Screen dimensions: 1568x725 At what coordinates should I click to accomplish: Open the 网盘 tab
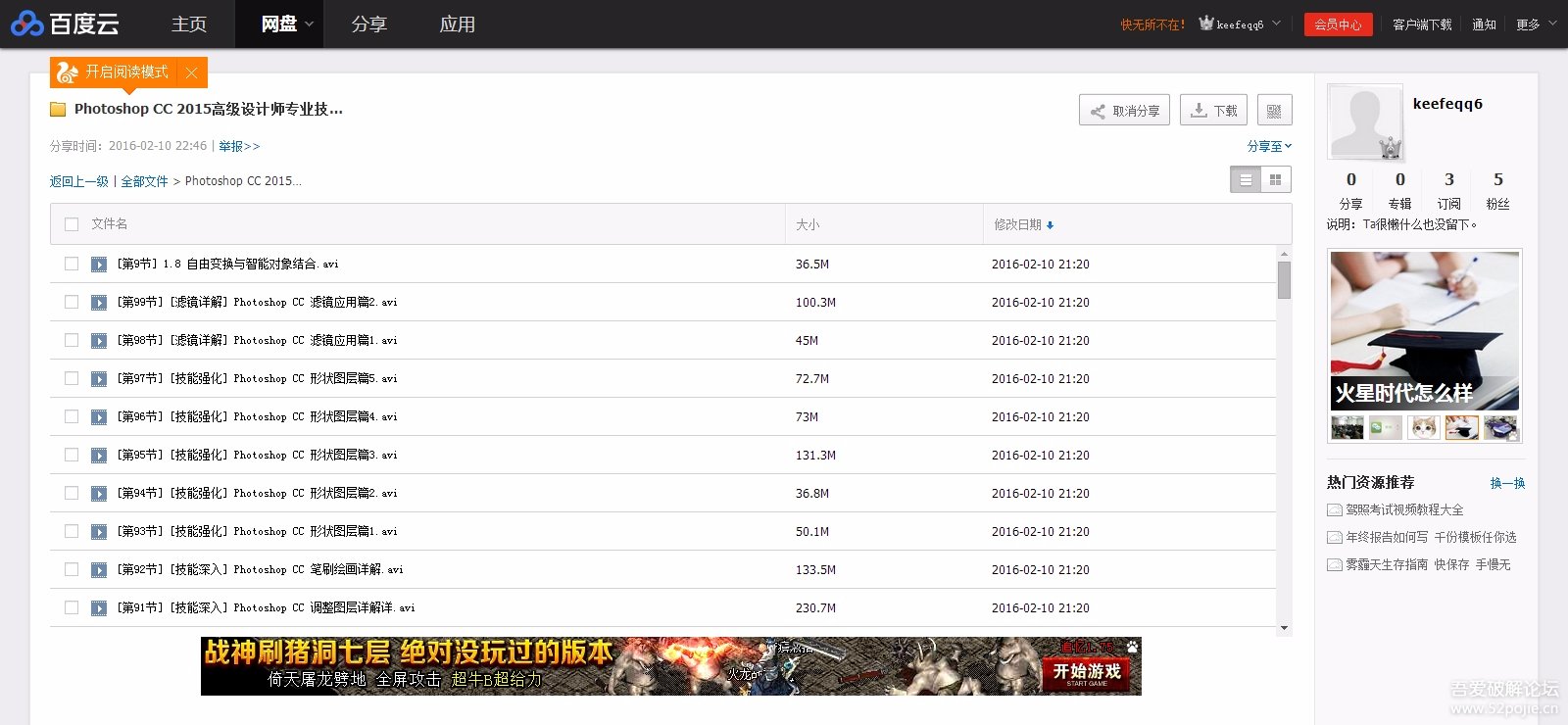coord(279,24)
